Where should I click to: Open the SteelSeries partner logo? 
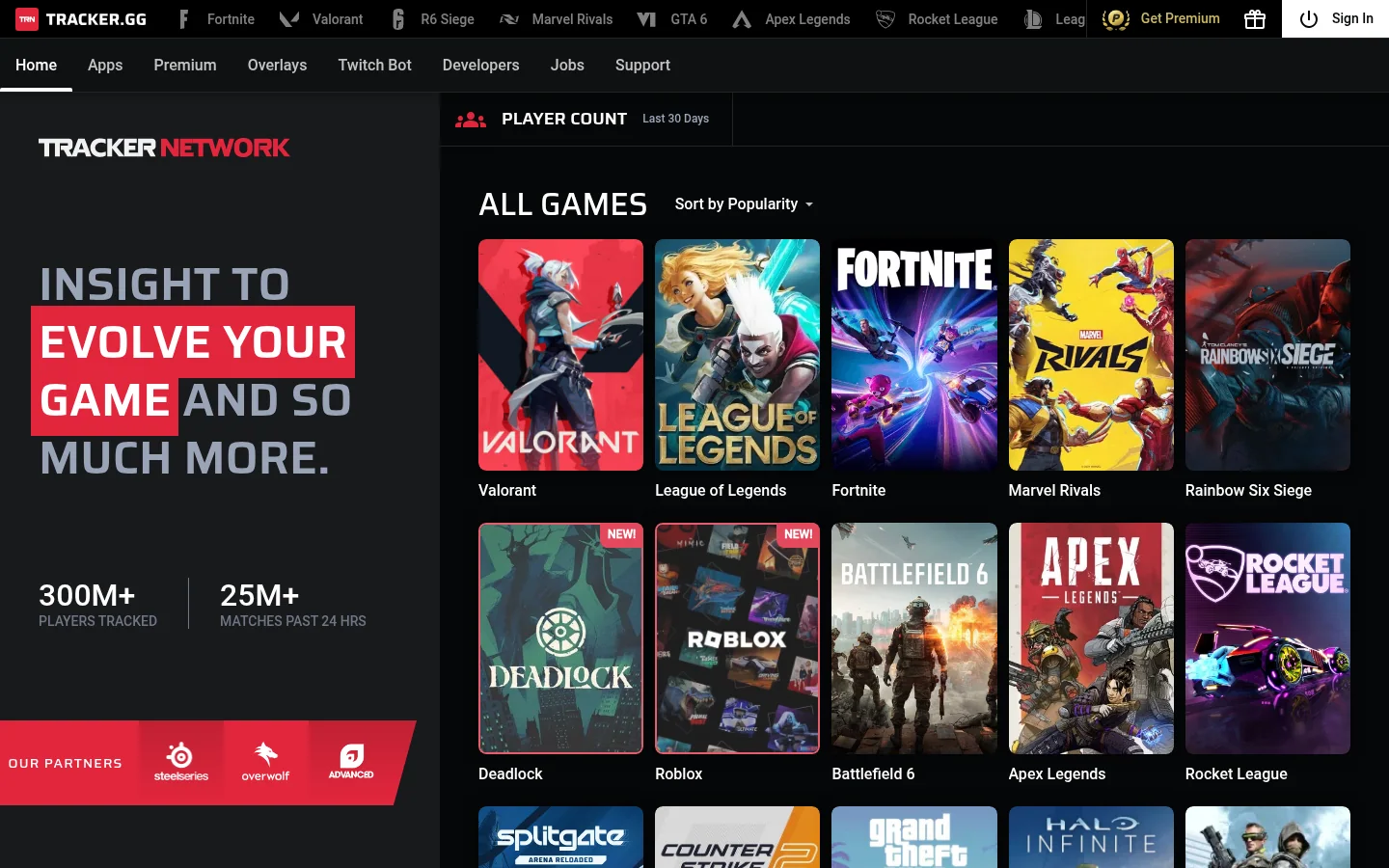[x=181, y=762]
